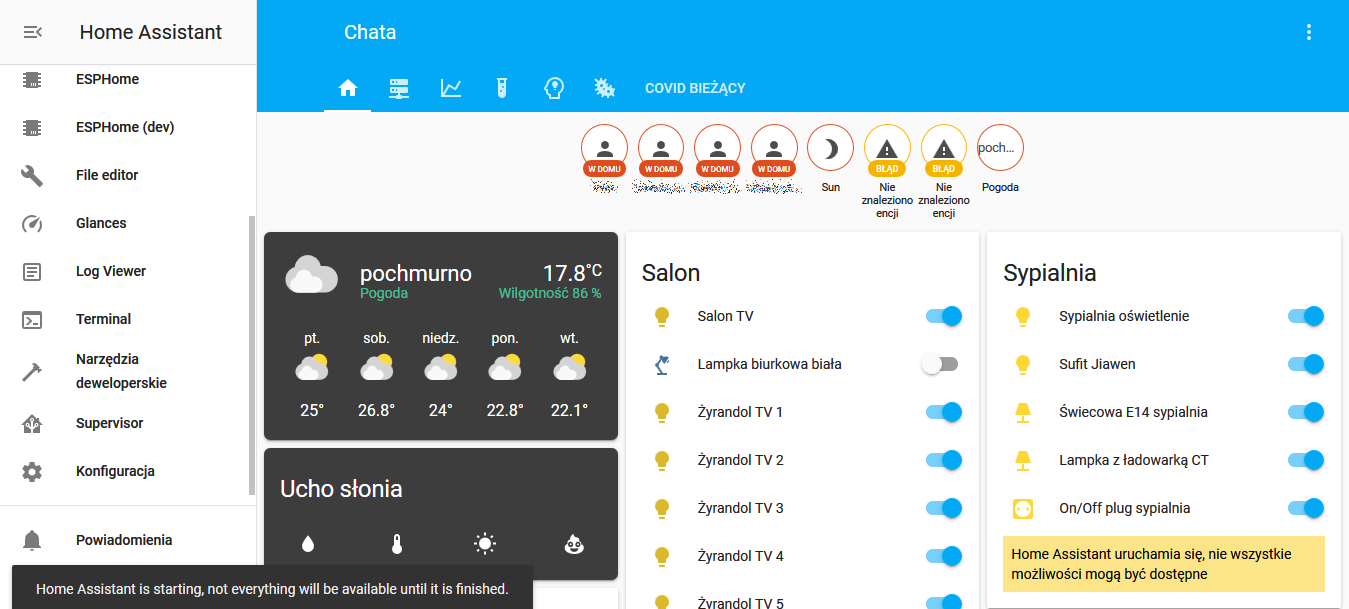The width and height of the screenshot is (1349, 609).
Task: Switch to the server rack tab
Action: 399,88
